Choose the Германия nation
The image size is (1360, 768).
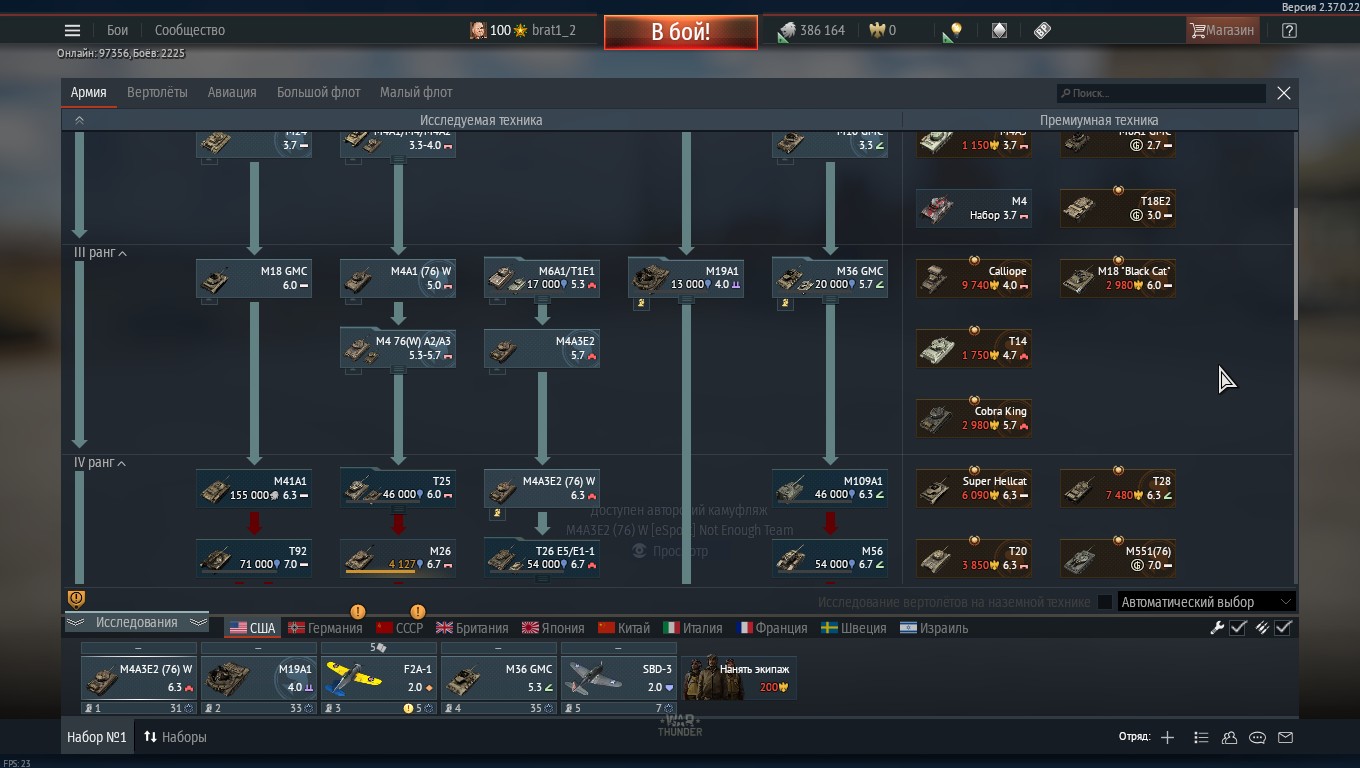[325, 628]
